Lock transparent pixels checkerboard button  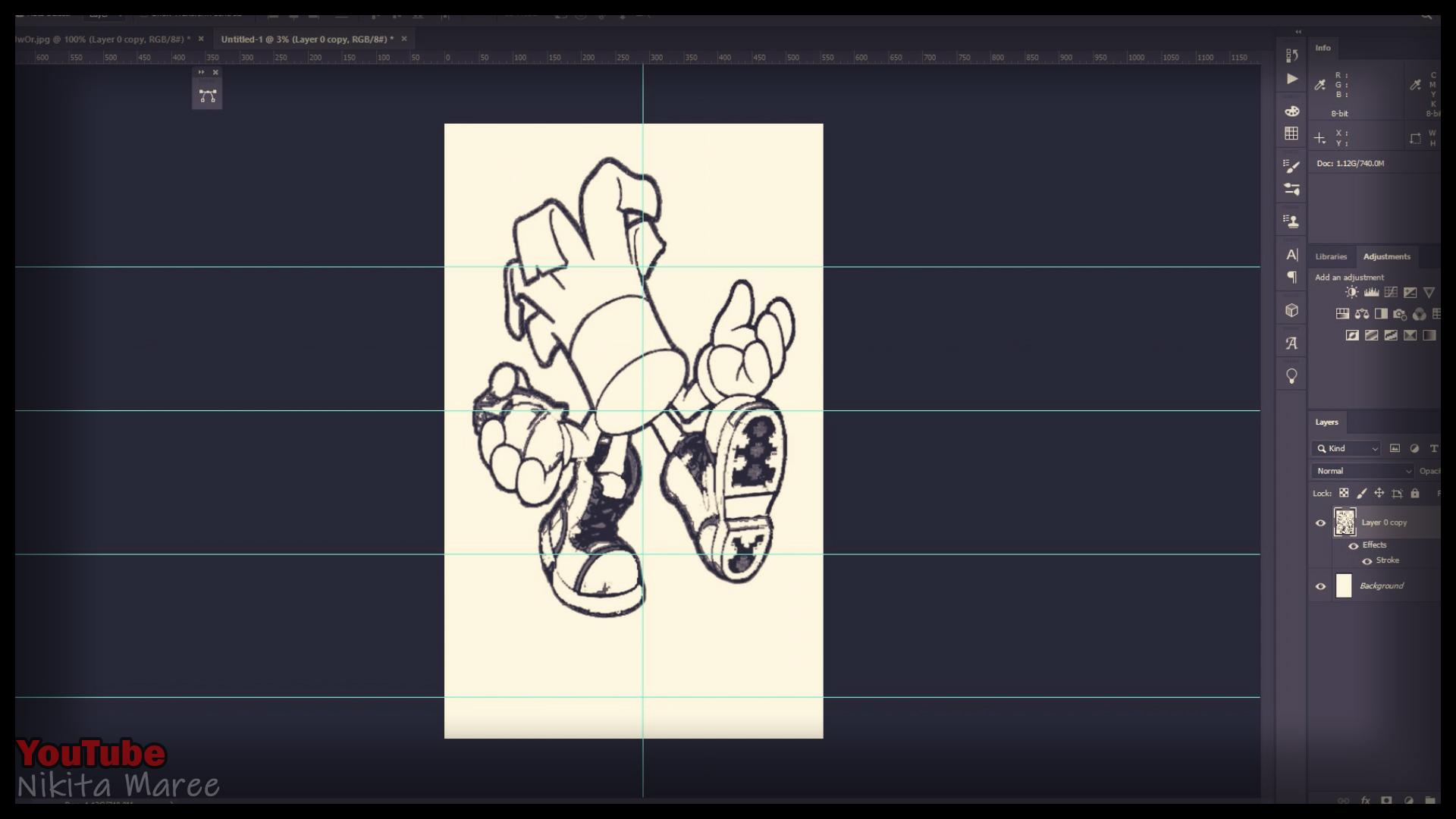[x=1344, y=493]
